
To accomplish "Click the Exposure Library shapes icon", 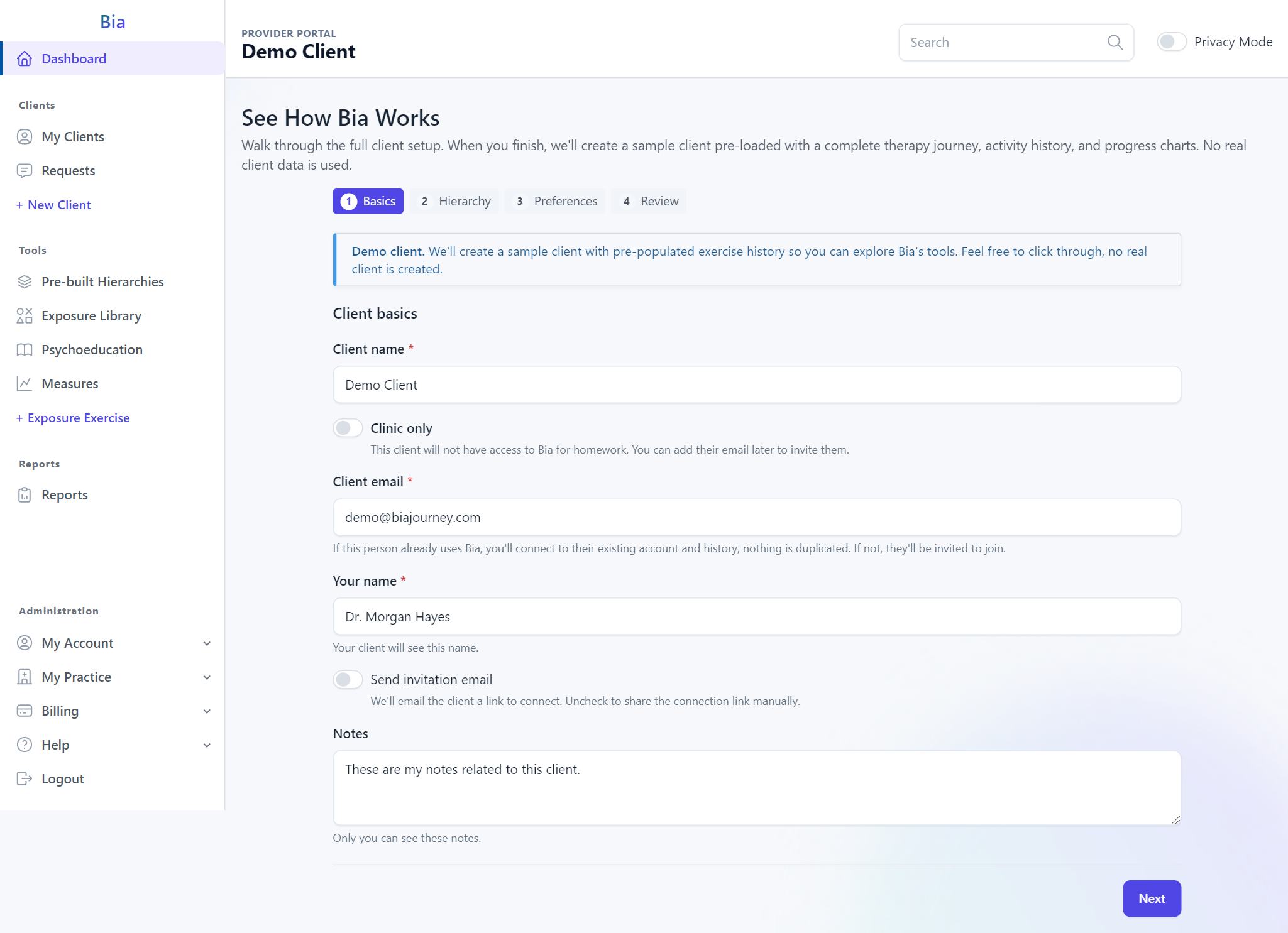I will tap(25, 315).
